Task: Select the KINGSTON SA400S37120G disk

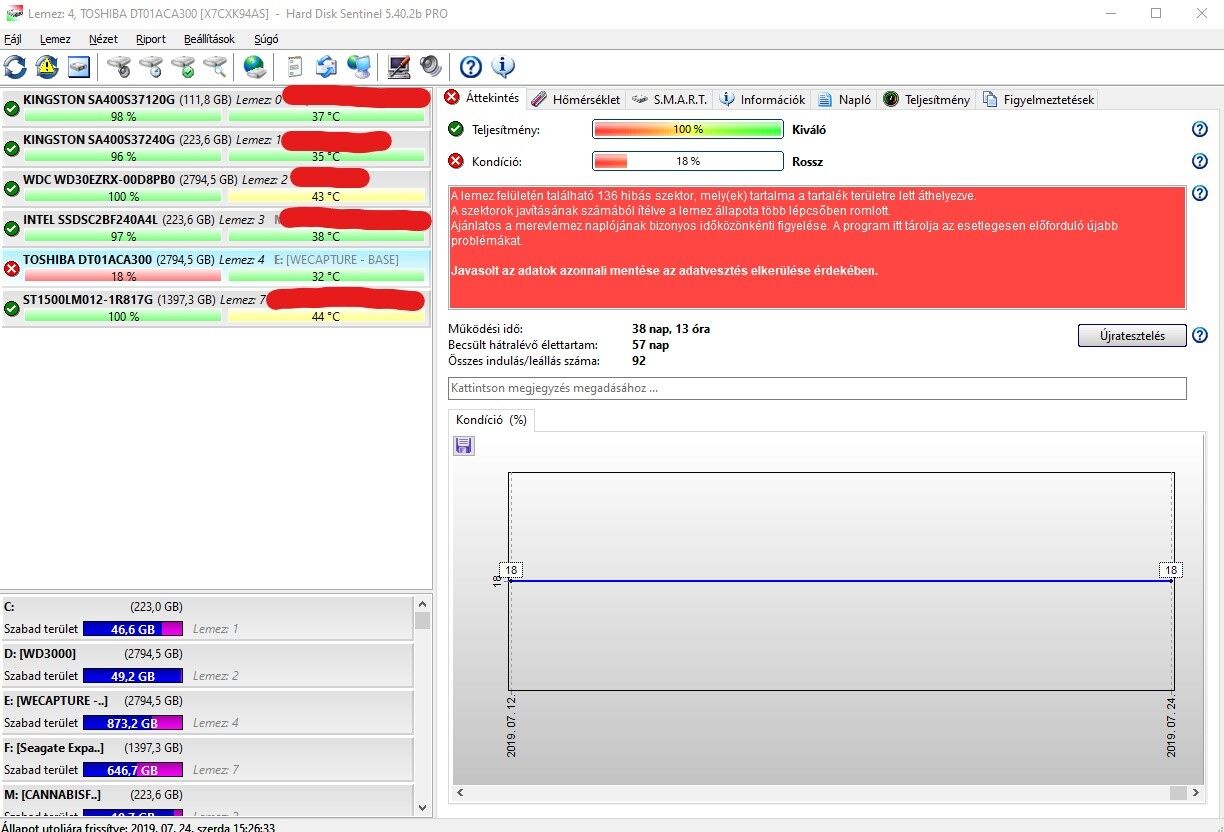Action: point(215,108)
